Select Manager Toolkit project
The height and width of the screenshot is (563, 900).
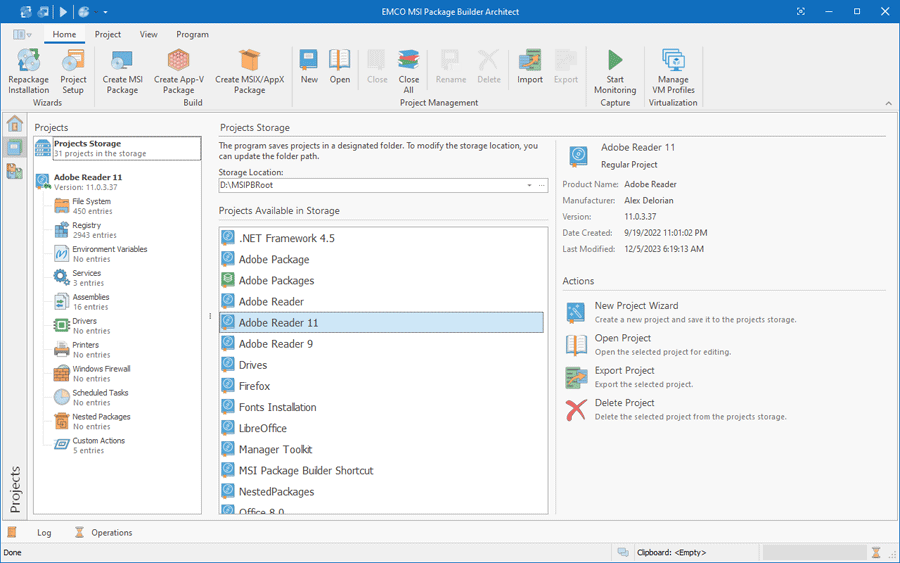tap(382, 449)
